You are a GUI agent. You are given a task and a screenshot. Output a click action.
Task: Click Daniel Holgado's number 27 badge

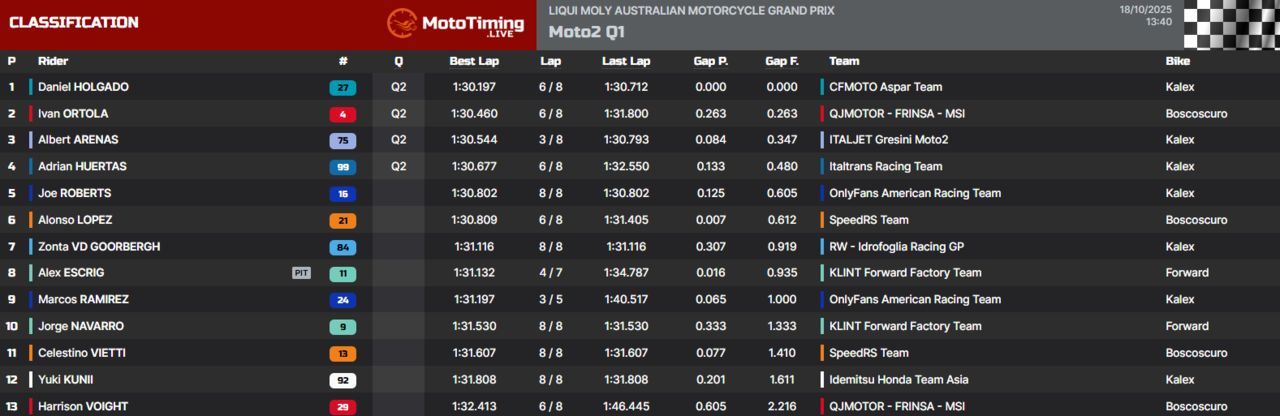tap(342, 87)
